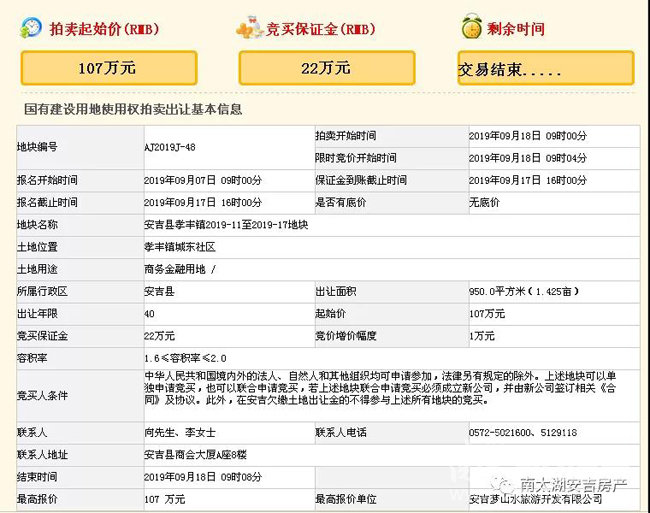Click the 竞价增价幅度 label
The height and width of the screenshot is (513, 650).
point(345,336)
